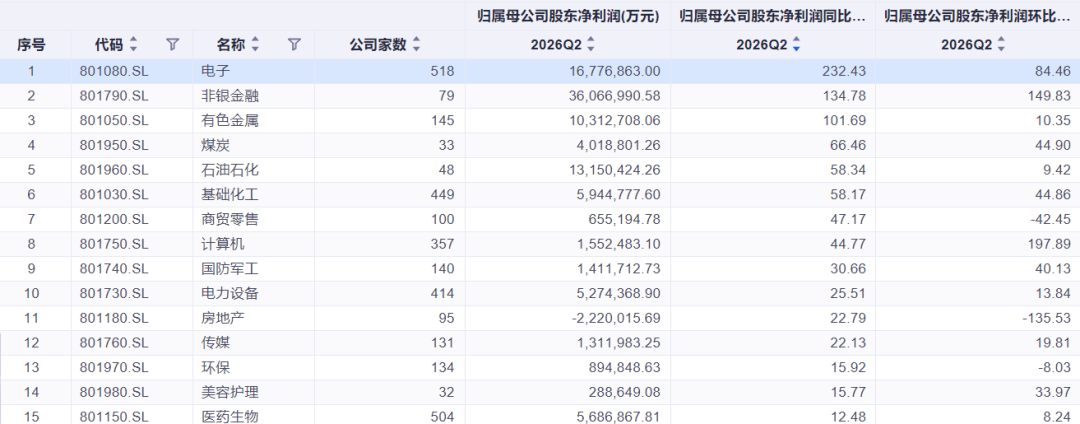Click year-over-year value 232.43

(844, 71)
